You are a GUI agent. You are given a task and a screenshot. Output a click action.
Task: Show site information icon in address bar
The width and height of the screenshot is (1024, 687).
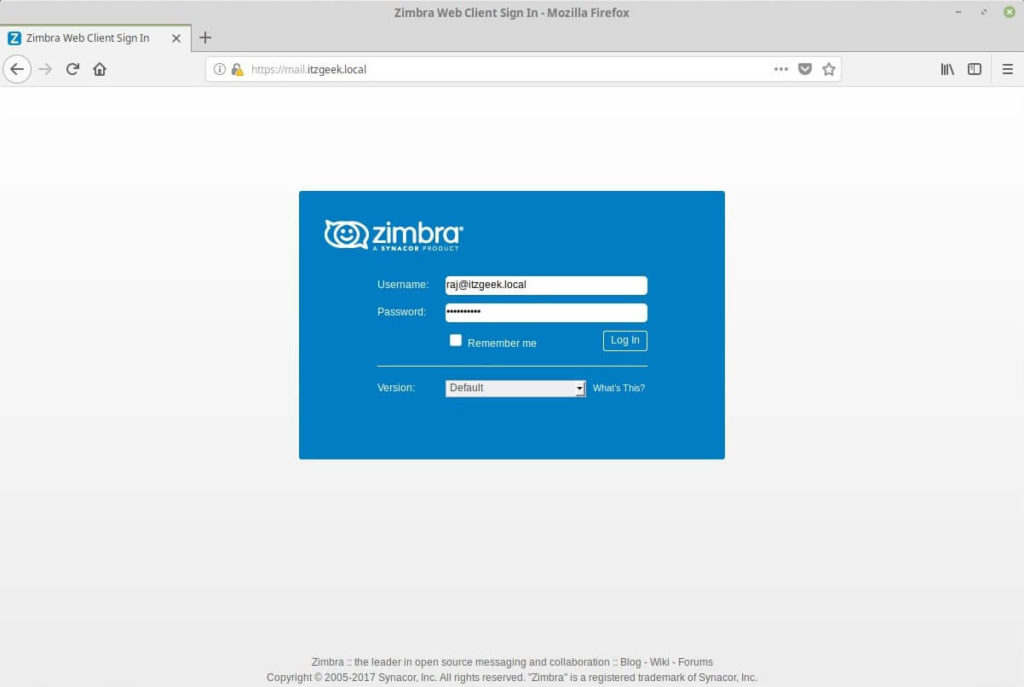point(219,69)
